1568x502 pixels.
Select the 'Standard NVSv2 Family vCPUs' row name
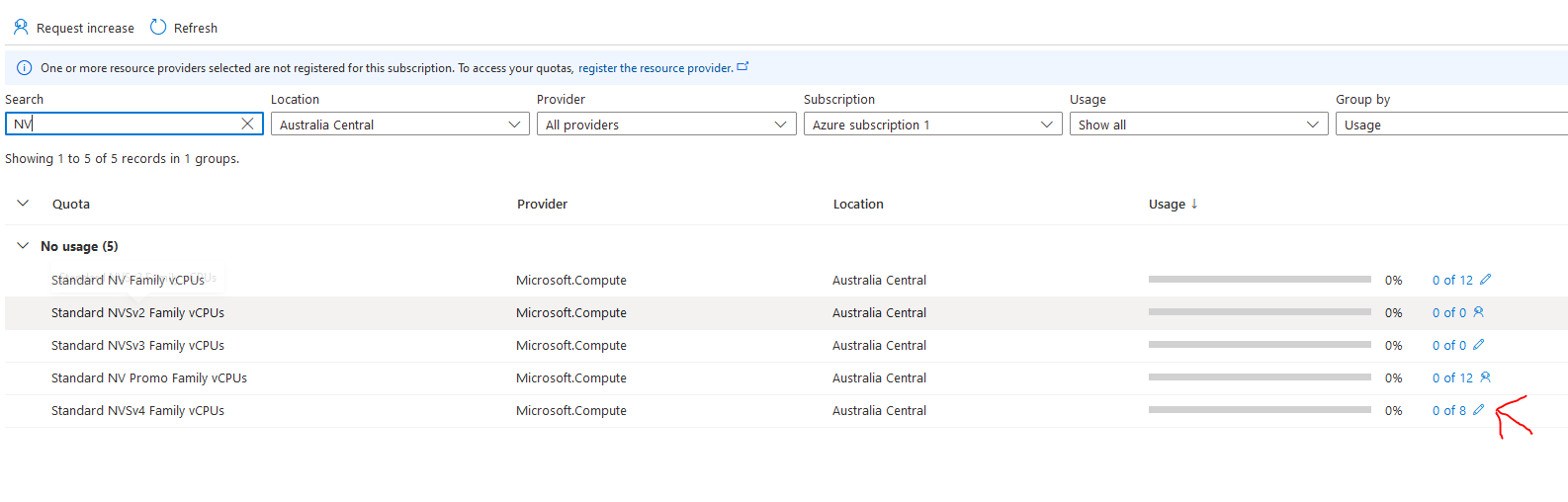[x=137, y=313]
